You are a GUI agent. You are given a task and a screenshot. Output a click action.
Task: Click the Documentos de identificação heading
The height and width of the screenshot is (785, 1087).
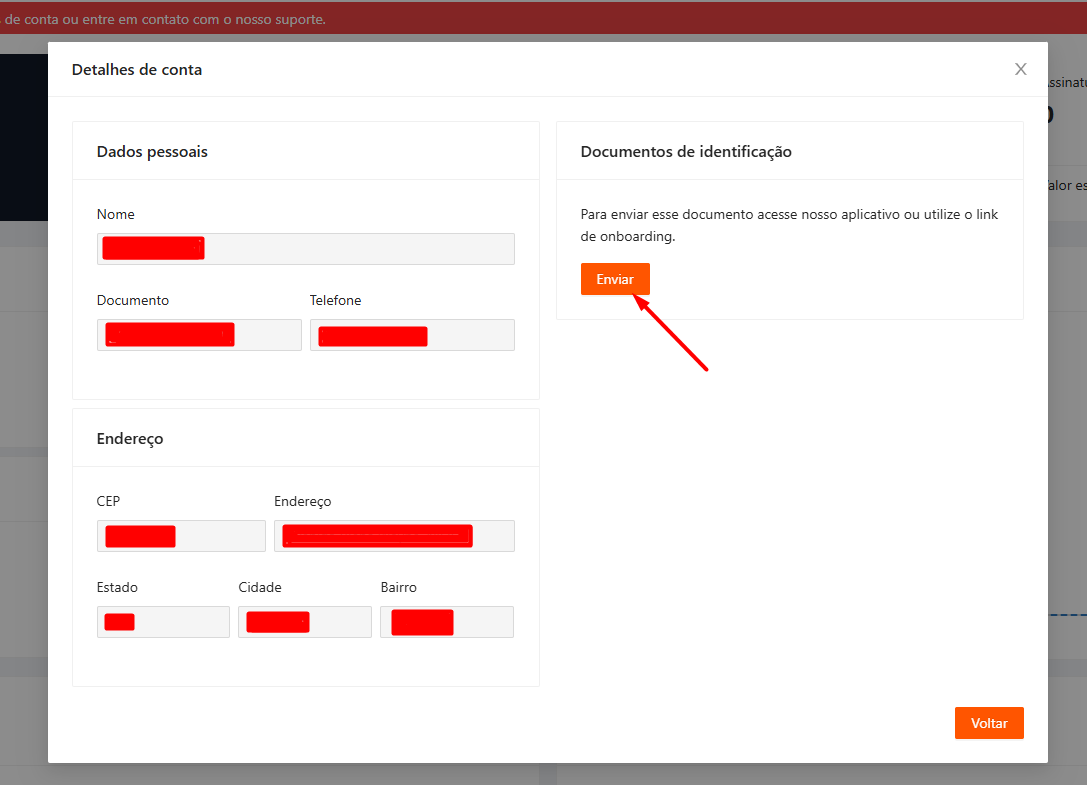686,152
